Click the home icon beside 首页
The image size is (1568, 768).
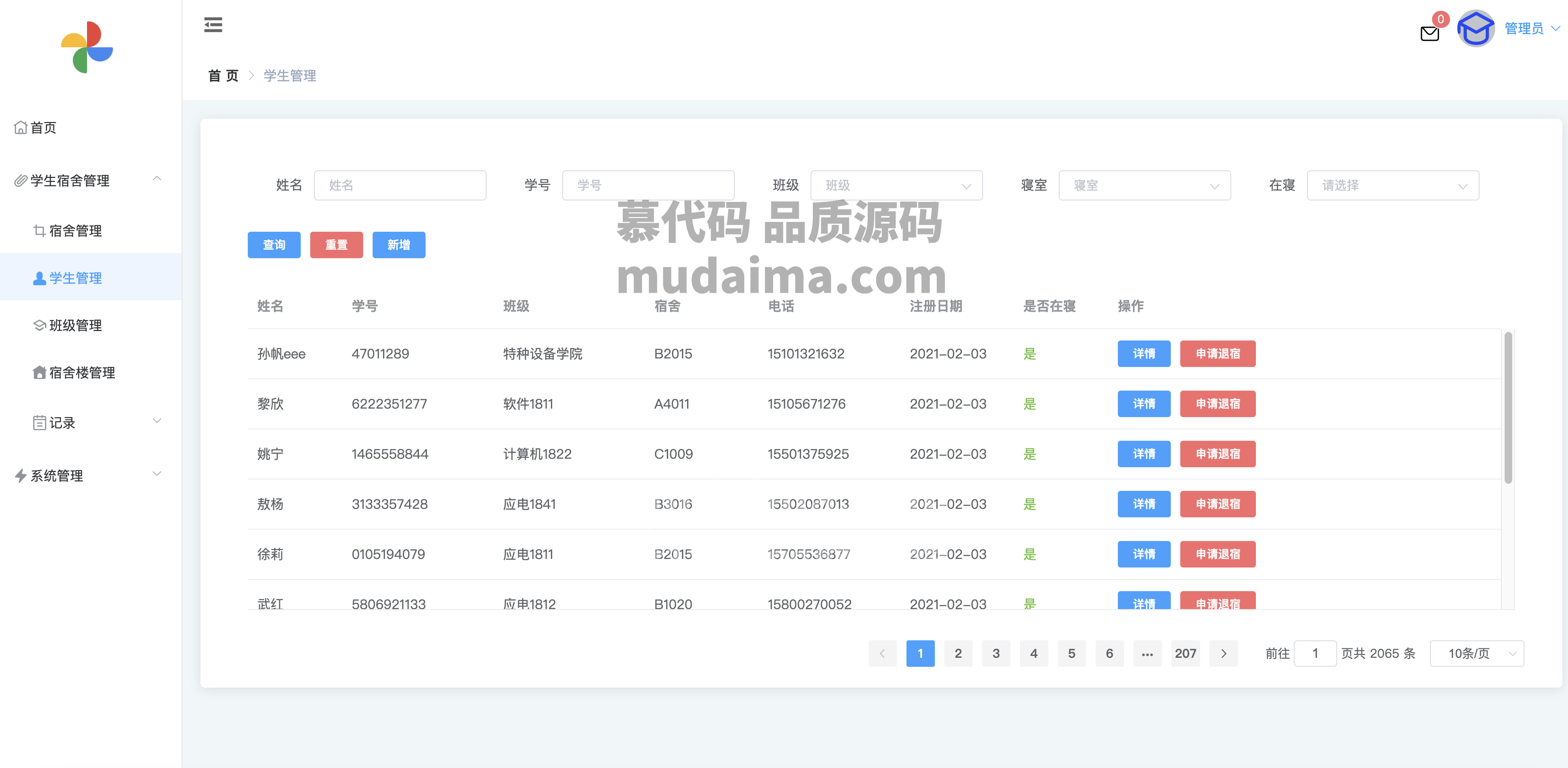[x=21, y=128]
